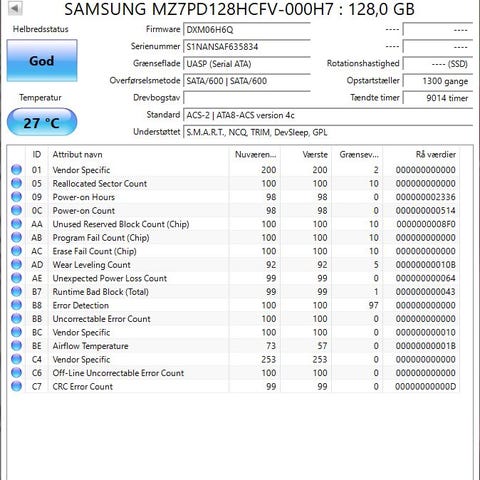The width and height of the screenshot is (480, 480).
Task: Click ID cell B7
Action: pos(37,292)
